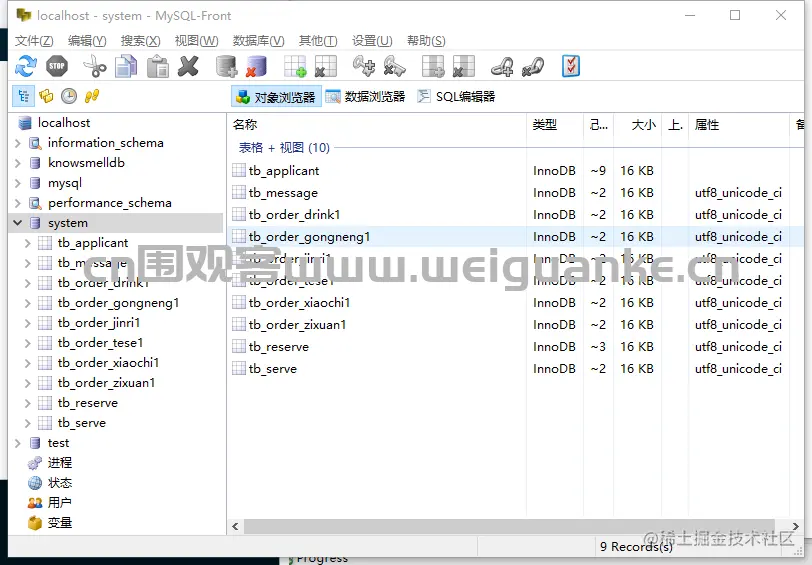Toggle the SQL history clock icon
The image size is (812, 565).
pos(69,96)
